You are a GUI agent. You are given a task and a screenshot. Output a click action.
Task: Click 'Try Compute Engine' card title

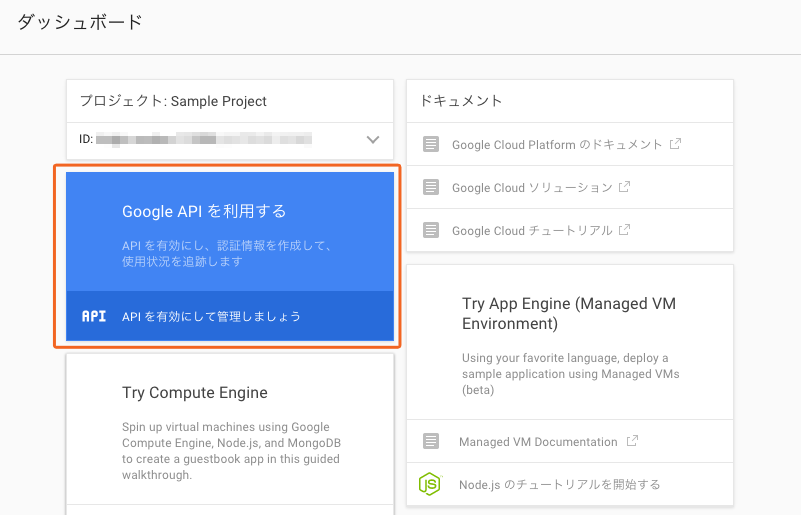point(195,392)
